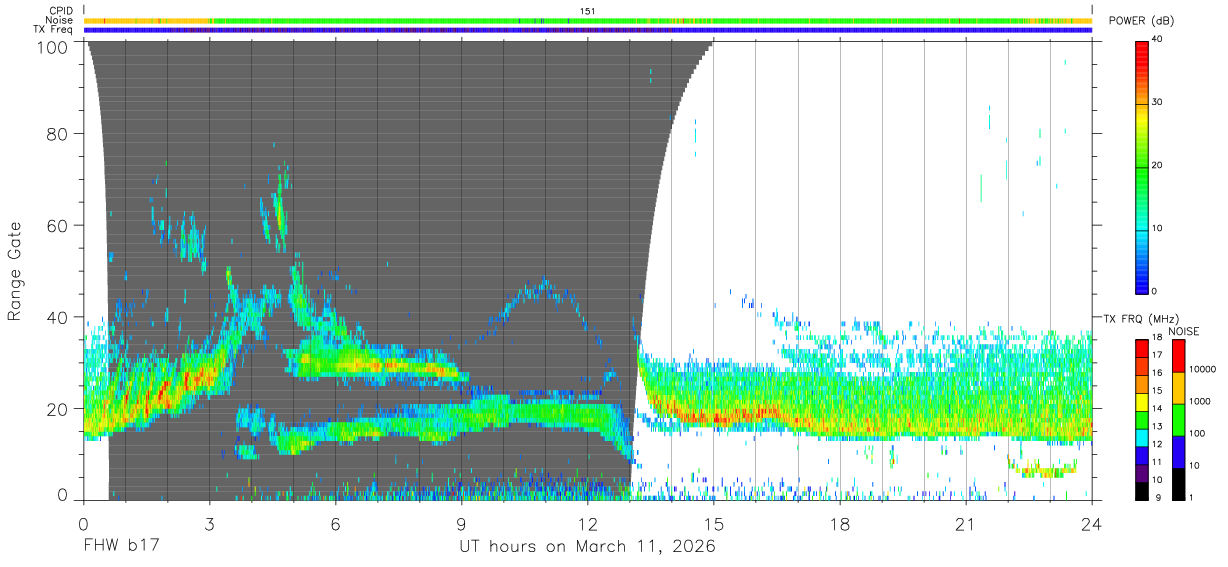
Task: Click the 'FHW b17' radar label
Action: [x=121, y=547]
